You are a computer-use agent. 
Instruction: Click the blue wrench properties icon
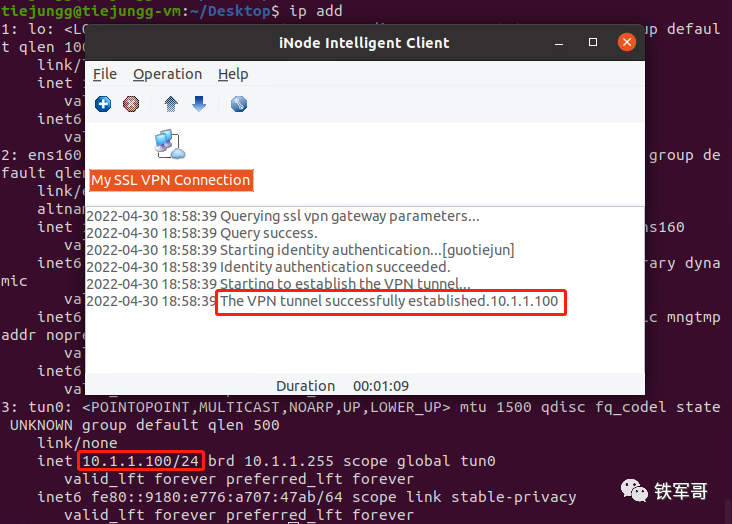[239, 104]
